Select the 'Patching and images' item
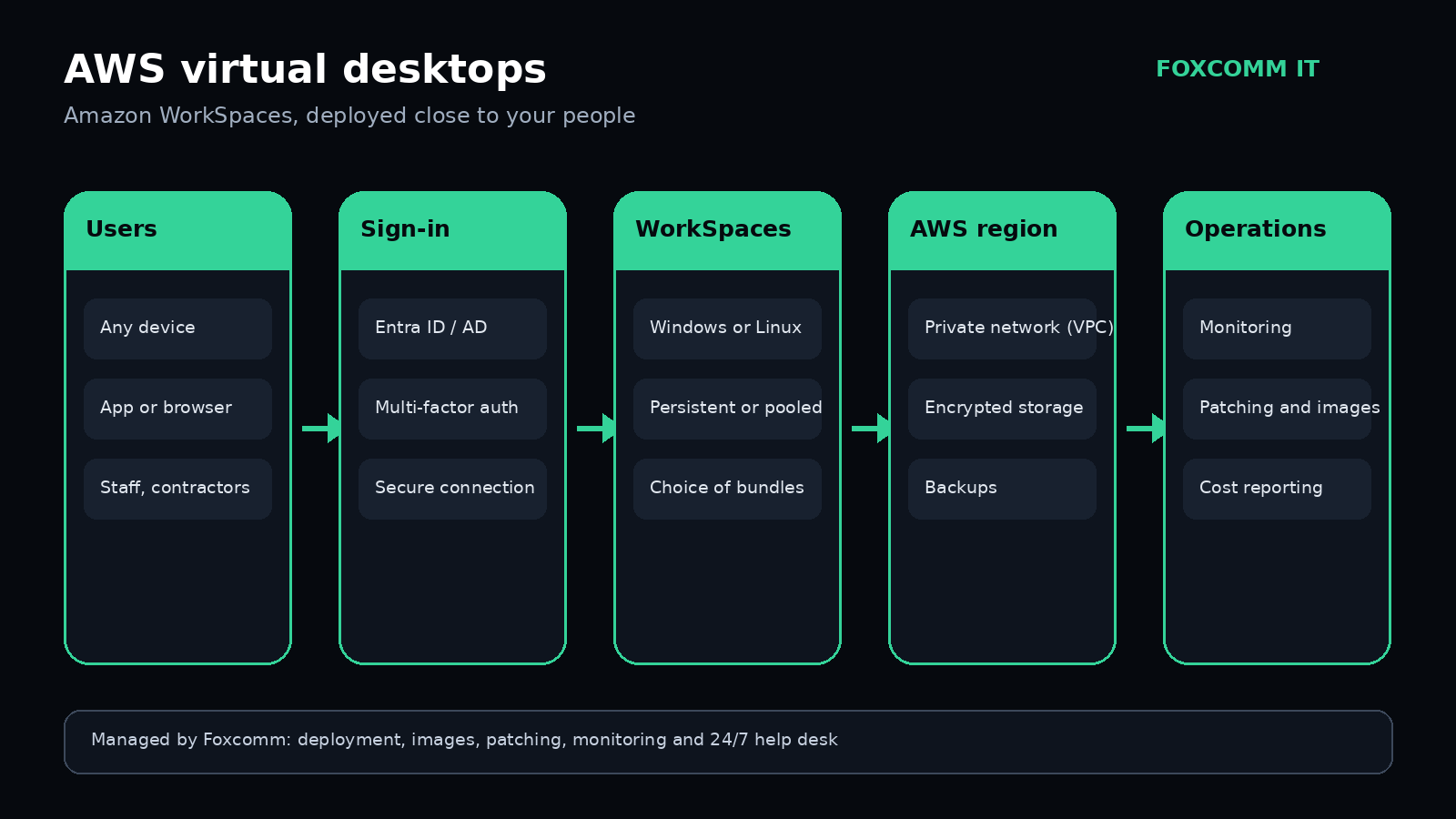1456x819 pixels. click(1278, 409)
